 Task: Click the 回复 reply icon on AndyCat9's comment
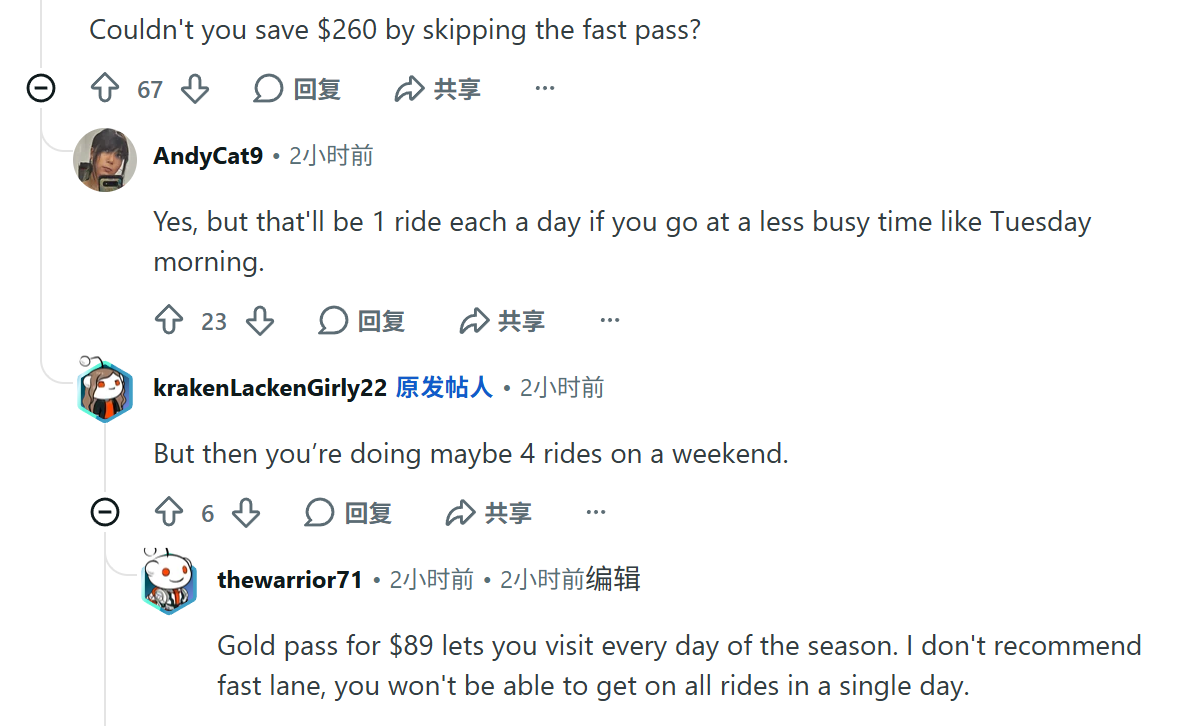click(x=332, y=320)
